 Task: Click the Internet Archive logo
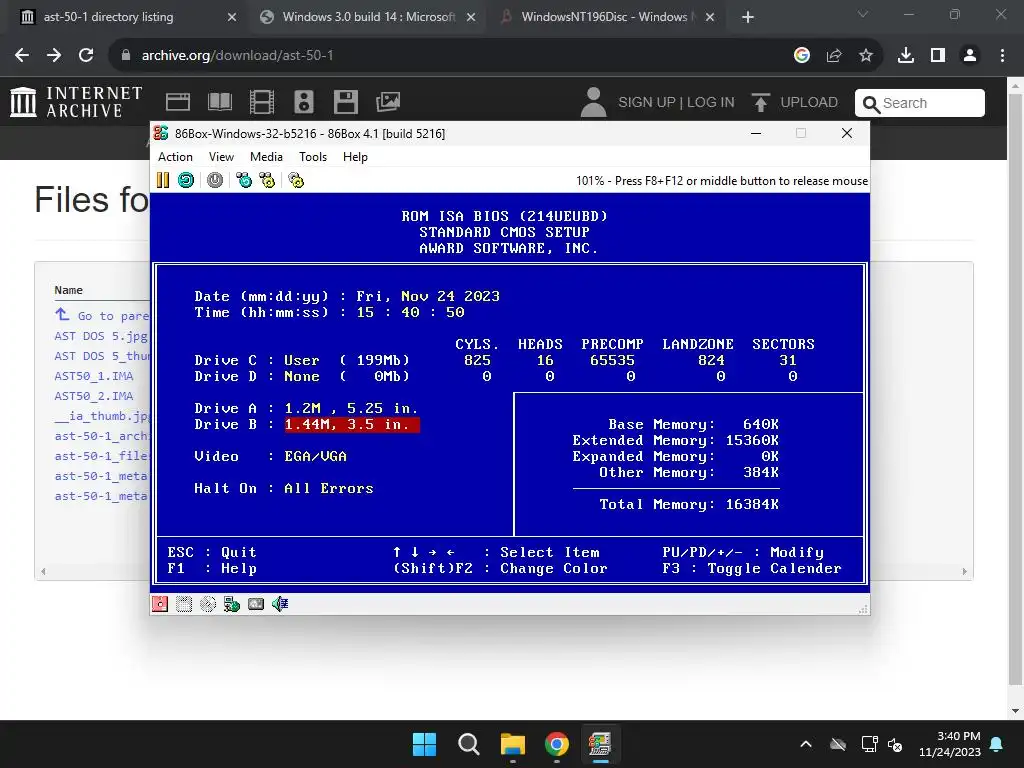[x=76, y=102]
